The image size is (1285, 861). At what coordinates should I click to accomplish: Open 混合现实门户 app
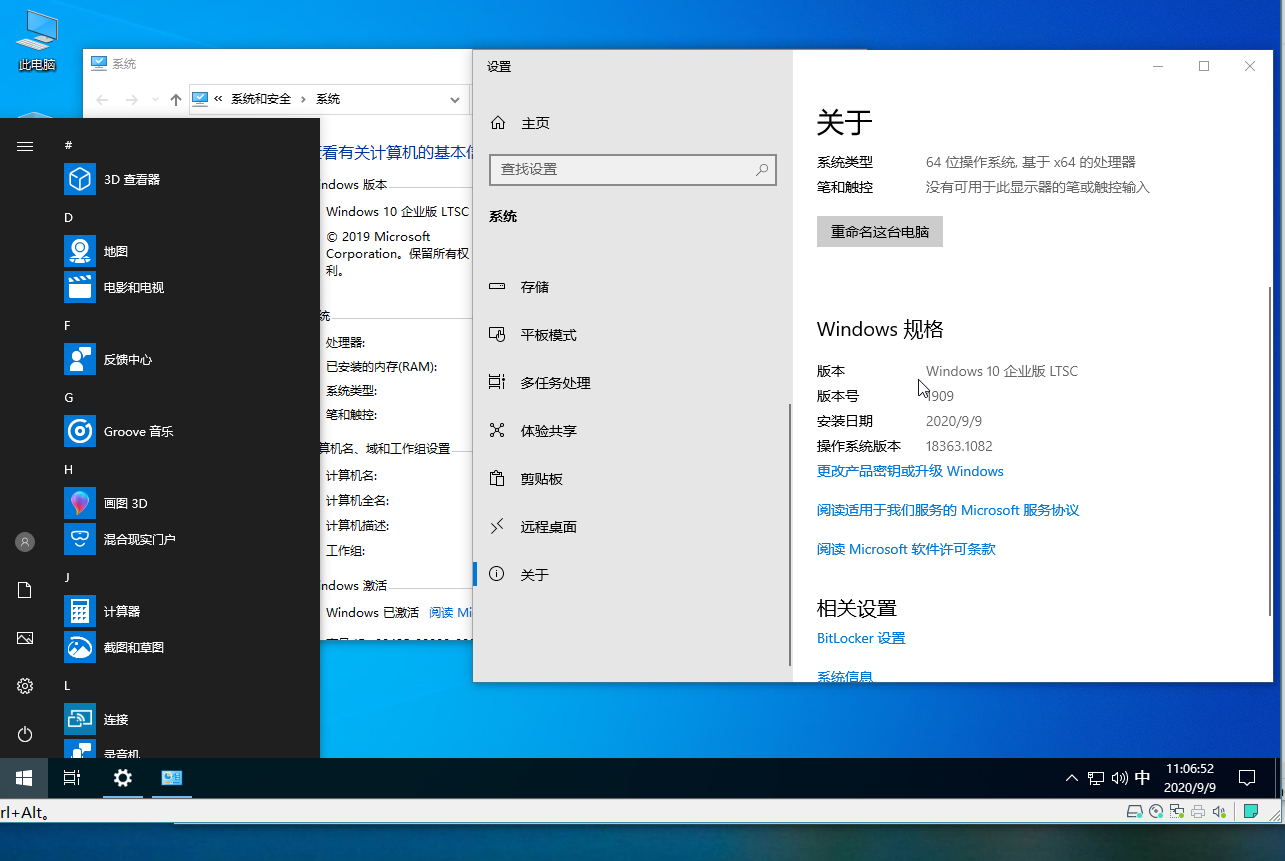[x=190, y=539]
